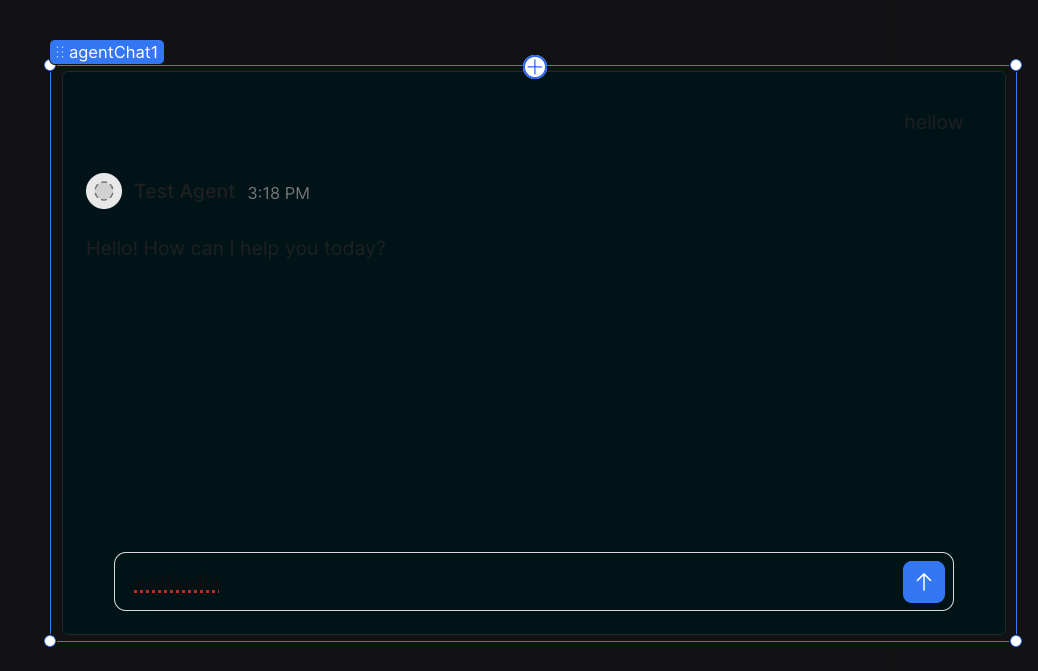Click the Test Agent avatar icon
The image size is (1038, 671).
(104, 191)
